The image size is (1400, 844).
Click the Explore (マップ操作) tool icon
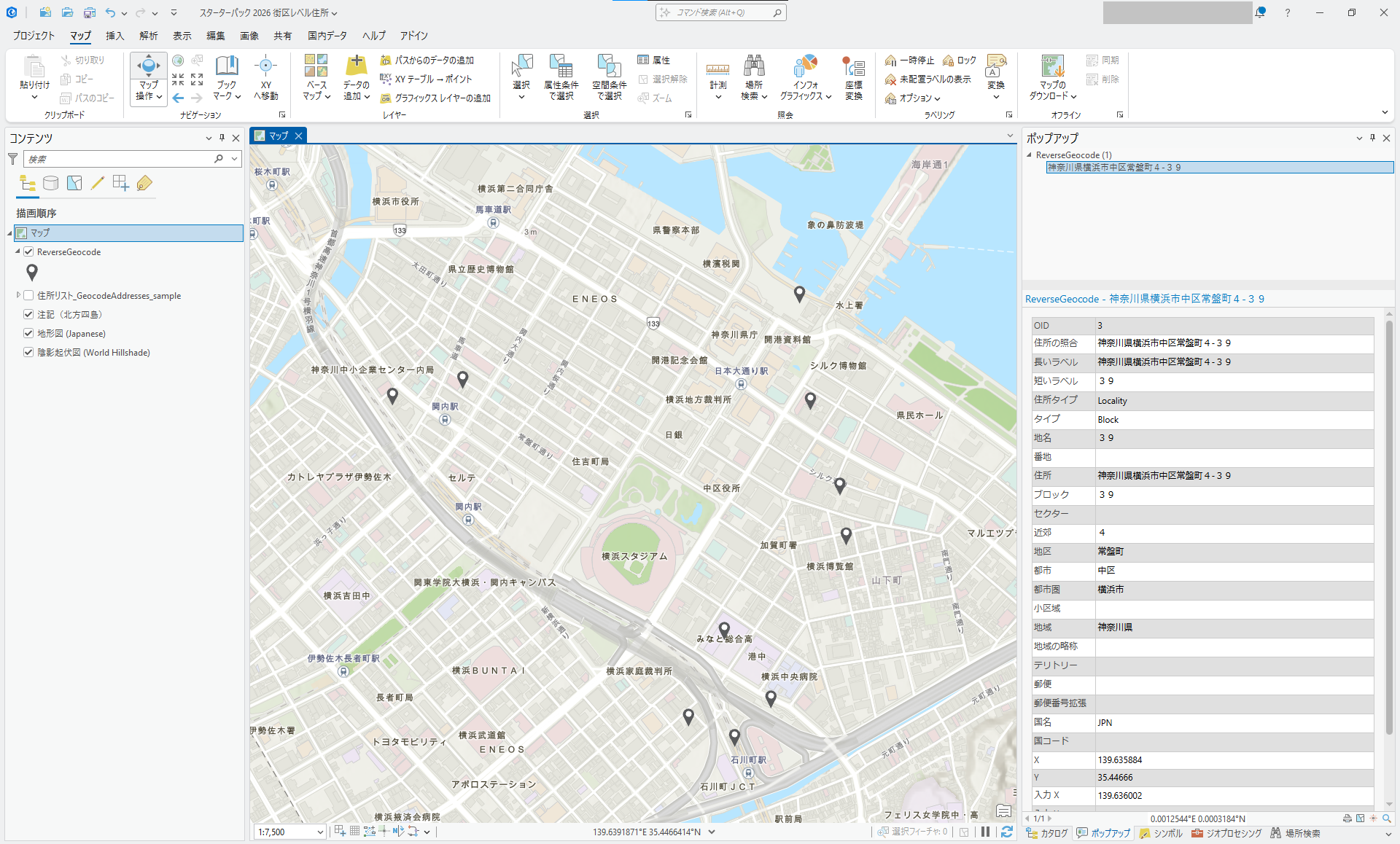(x=148, y=66)
